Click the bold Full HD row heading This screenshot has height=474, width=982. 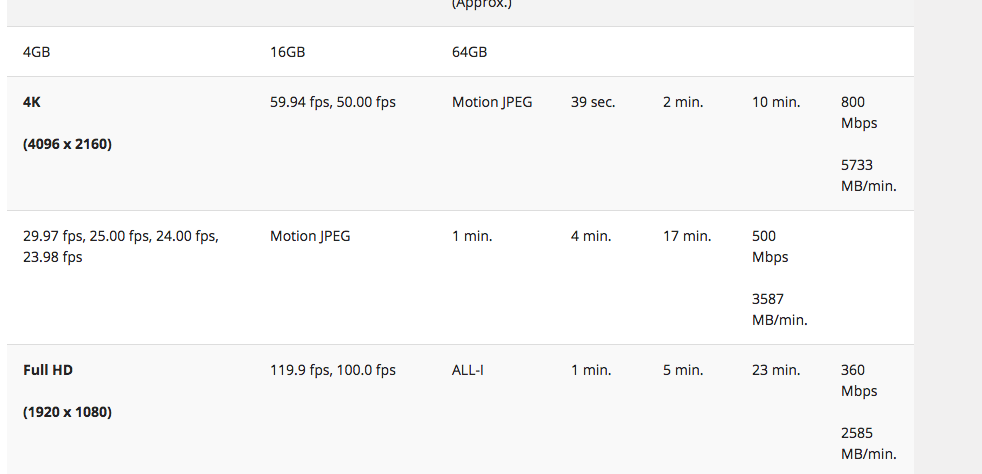pyautogui.click(x=48, y=370)
